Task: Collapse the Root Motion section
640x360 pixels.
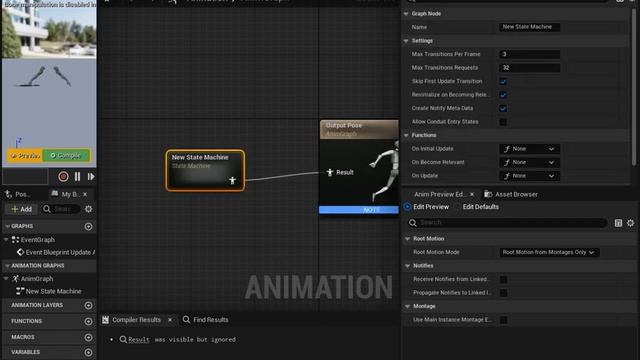Action: [407, 239]
